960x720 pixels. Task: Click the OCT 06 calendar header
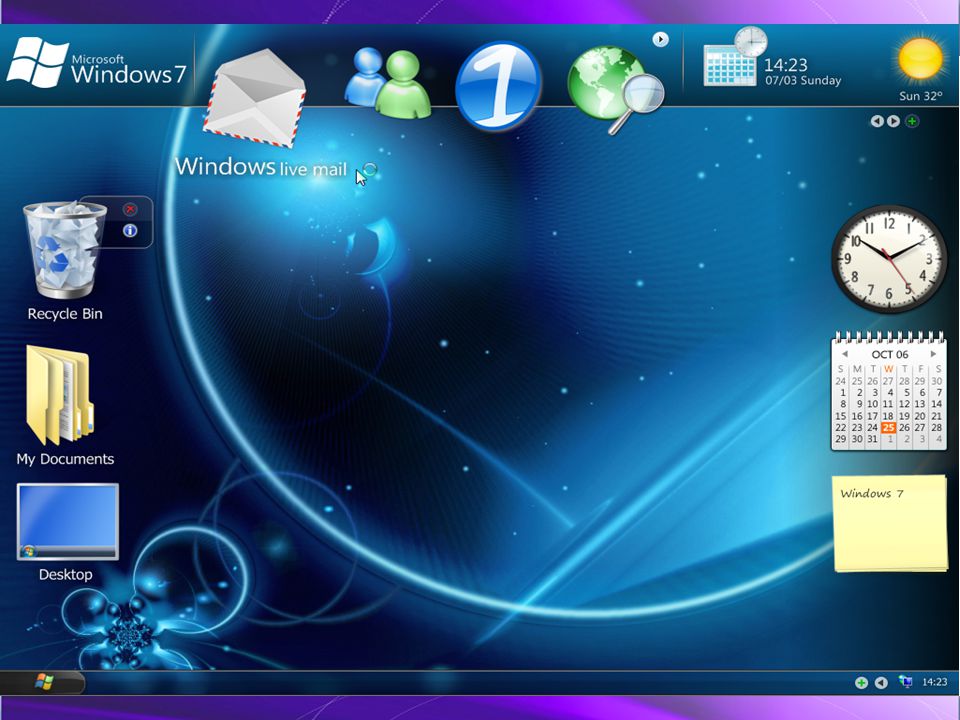890,354
